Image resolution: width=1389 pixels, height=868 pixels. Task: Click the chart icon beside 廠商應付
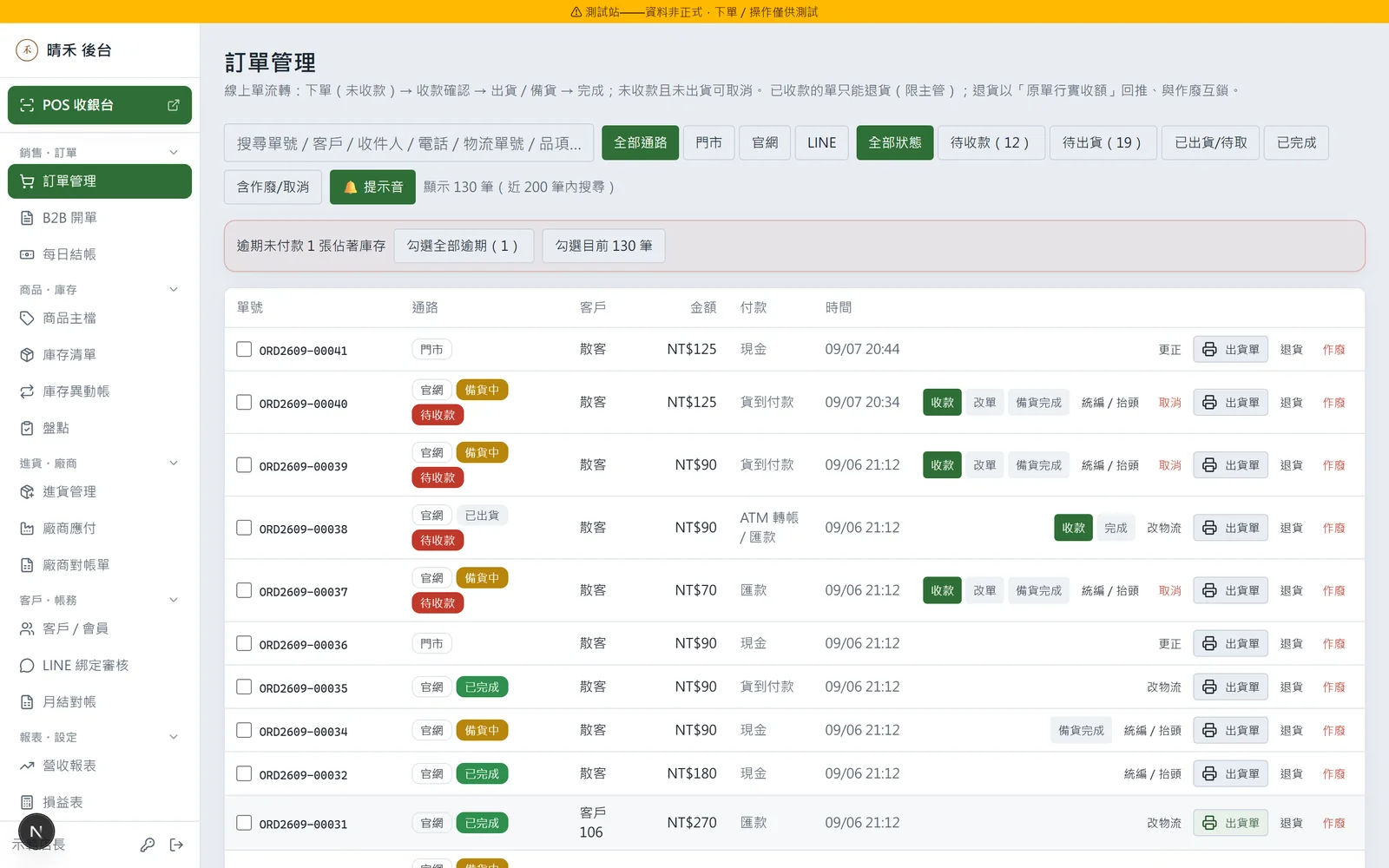[27, 529]
